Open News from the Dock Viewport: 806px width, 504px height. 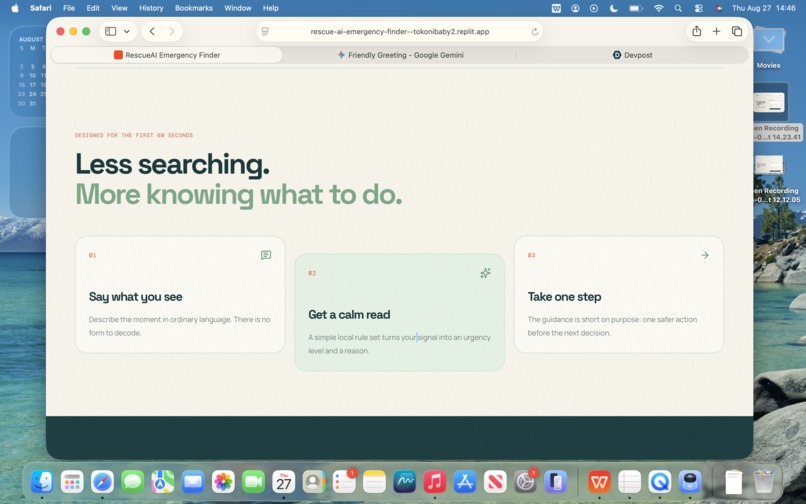point(495,482)
